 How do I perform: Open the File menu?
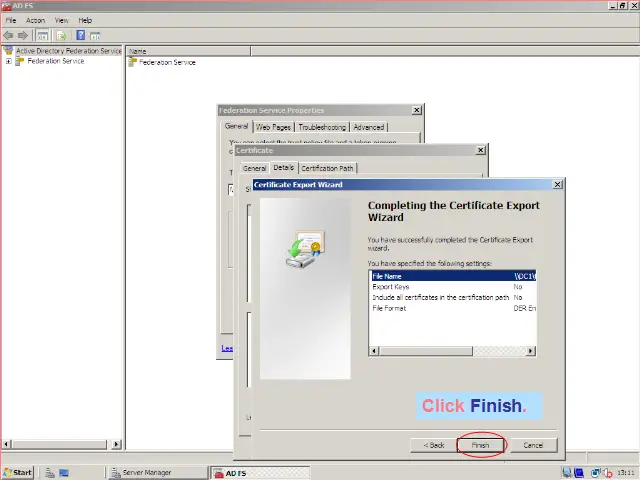(11, 20)
